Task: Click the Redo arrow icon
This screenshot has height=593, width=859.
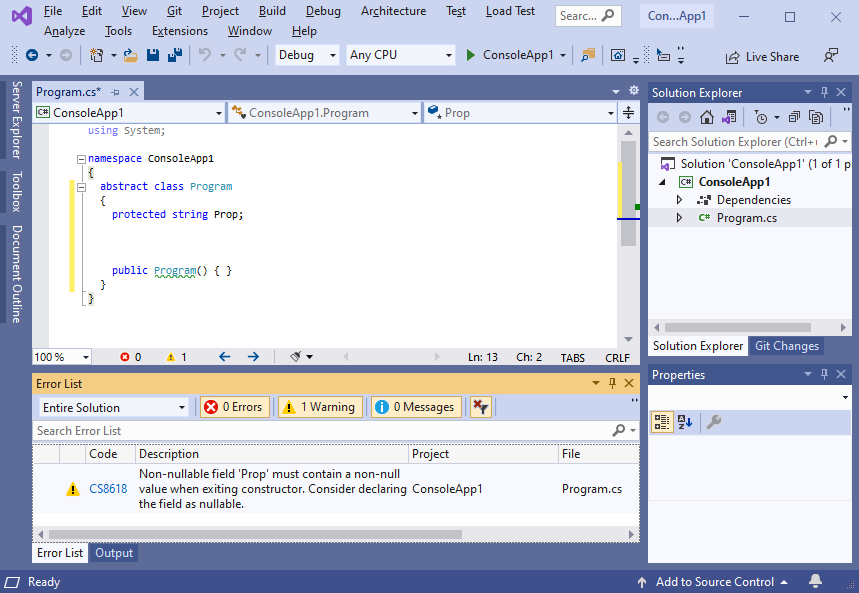Action: point(240,55)
